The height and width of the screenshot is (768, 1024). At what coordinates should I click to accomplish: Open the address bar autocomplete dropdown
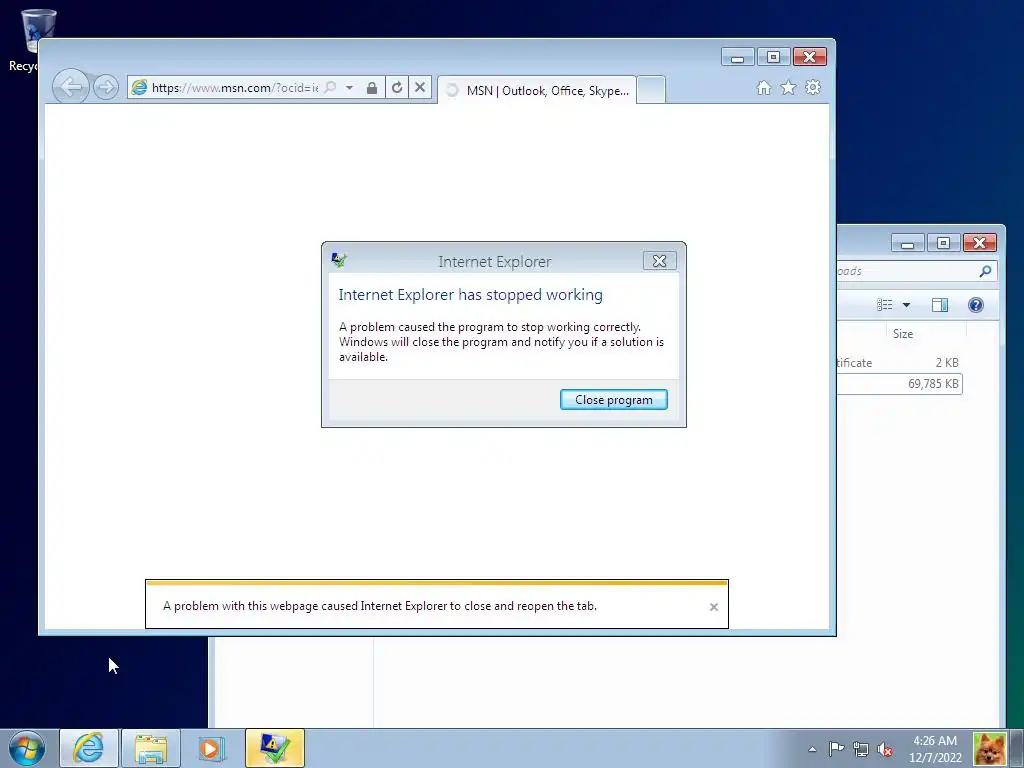pos(349,88)
